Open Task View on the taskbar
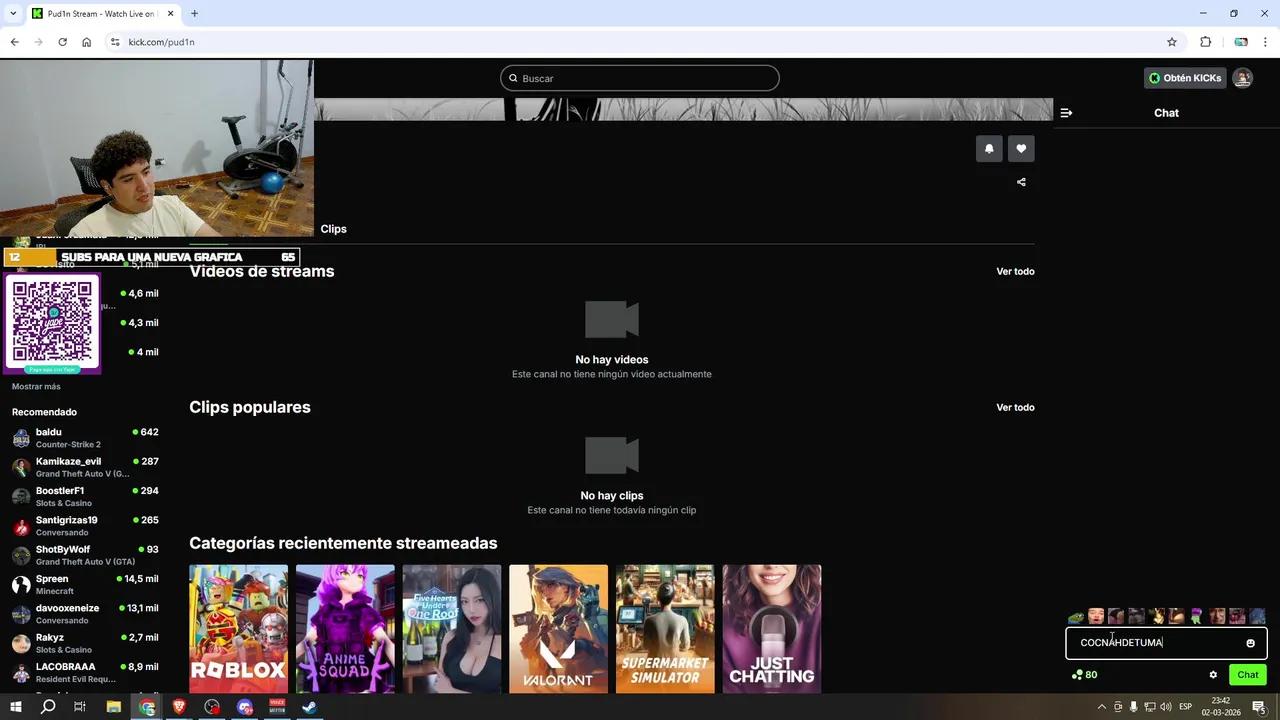This screenshot has width=1280, height=720. tap(80, 707)
